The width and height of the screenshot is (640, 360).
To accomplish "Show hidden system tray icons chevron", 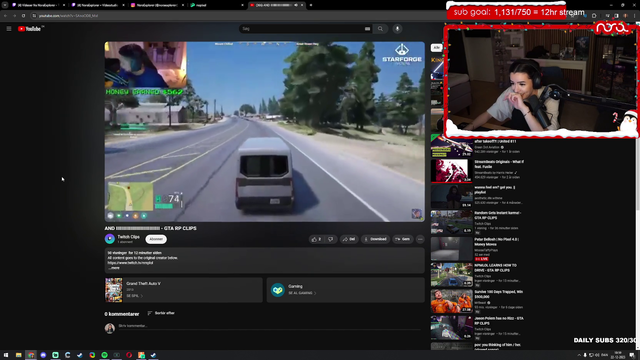I will click(579, 355).
